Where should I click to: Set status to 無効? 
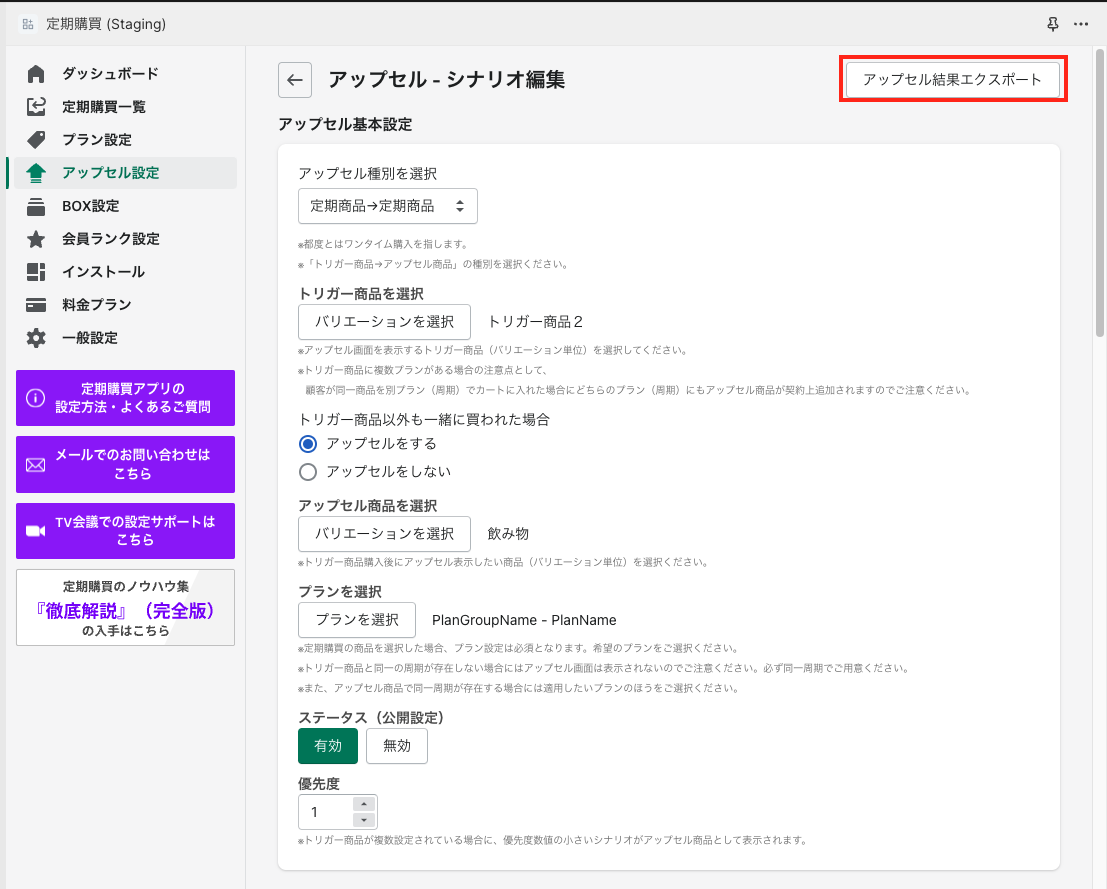pos(397,746)
